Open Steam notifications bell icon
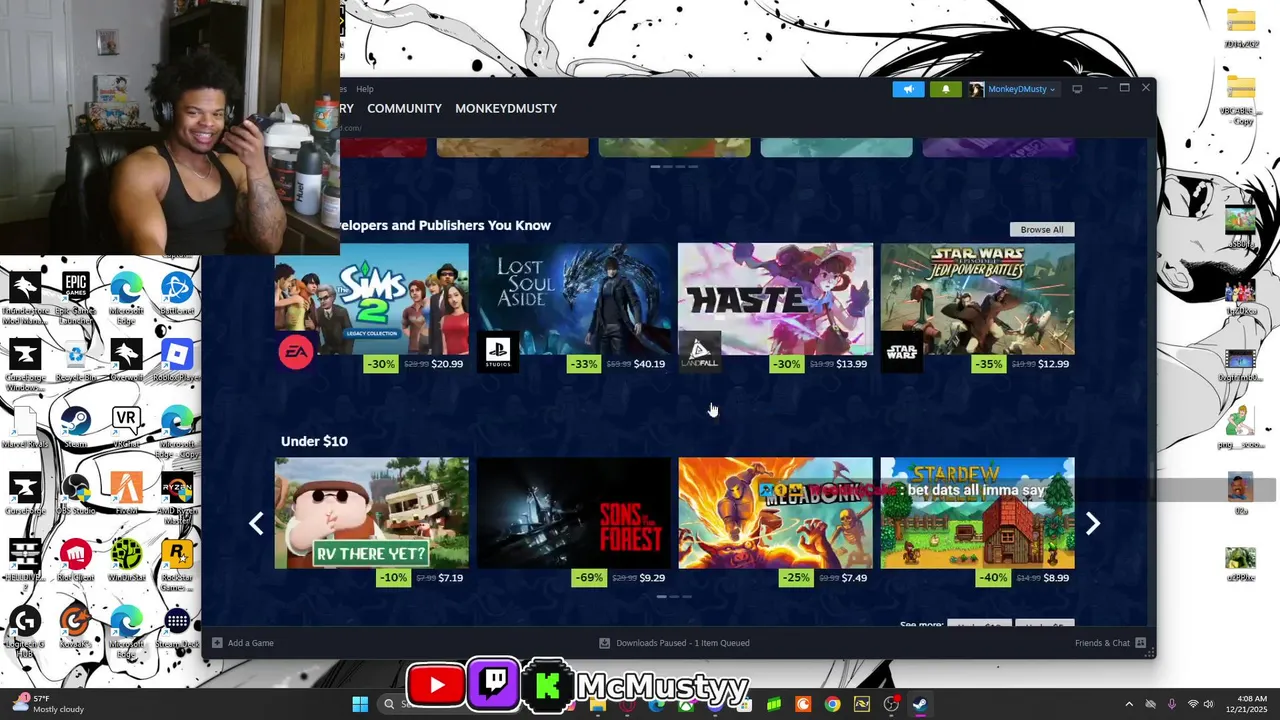 (x=945, y=89)
